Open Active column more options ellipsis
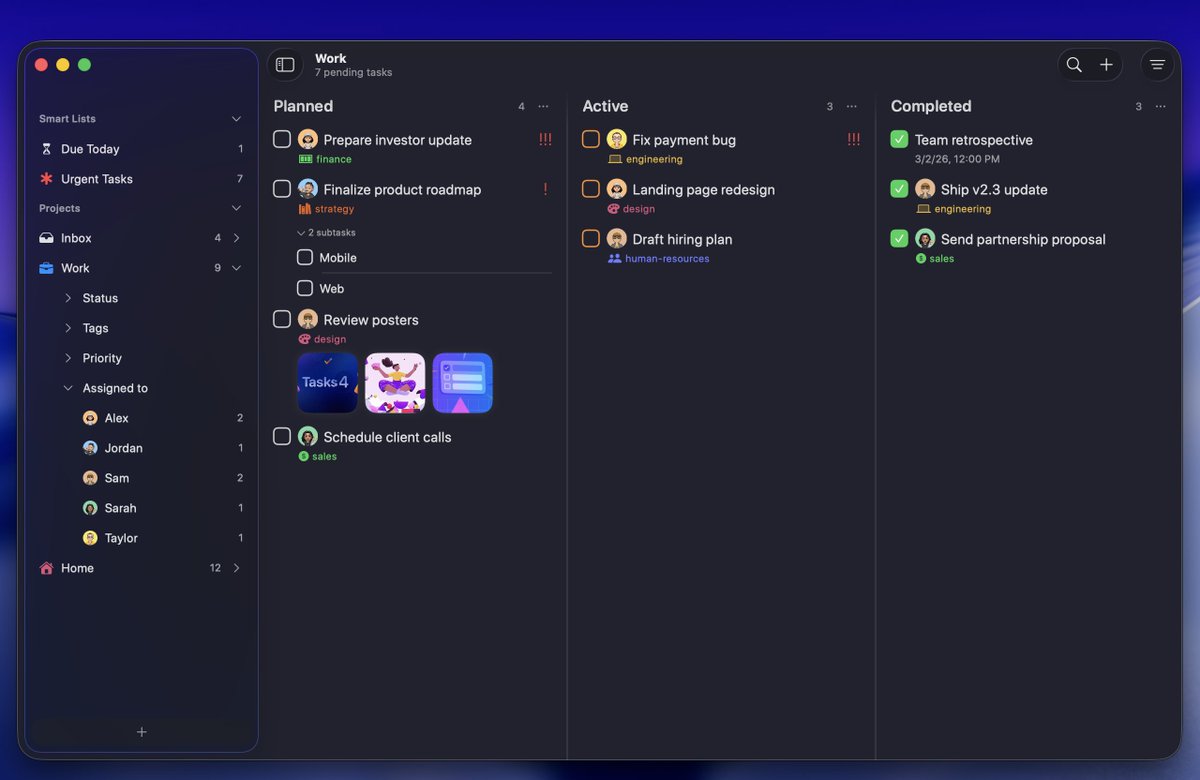This screenshot has height=780, width=1200. pyautogui.click(x=852, y=107)
